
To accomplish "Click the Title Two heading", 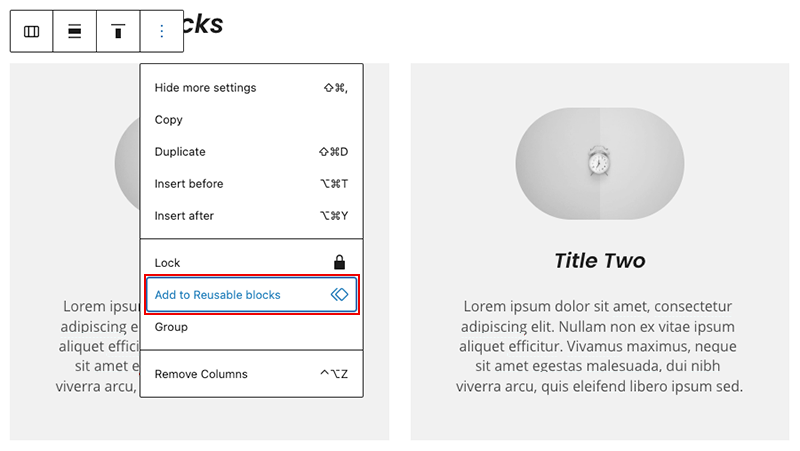I will point(600,261).
